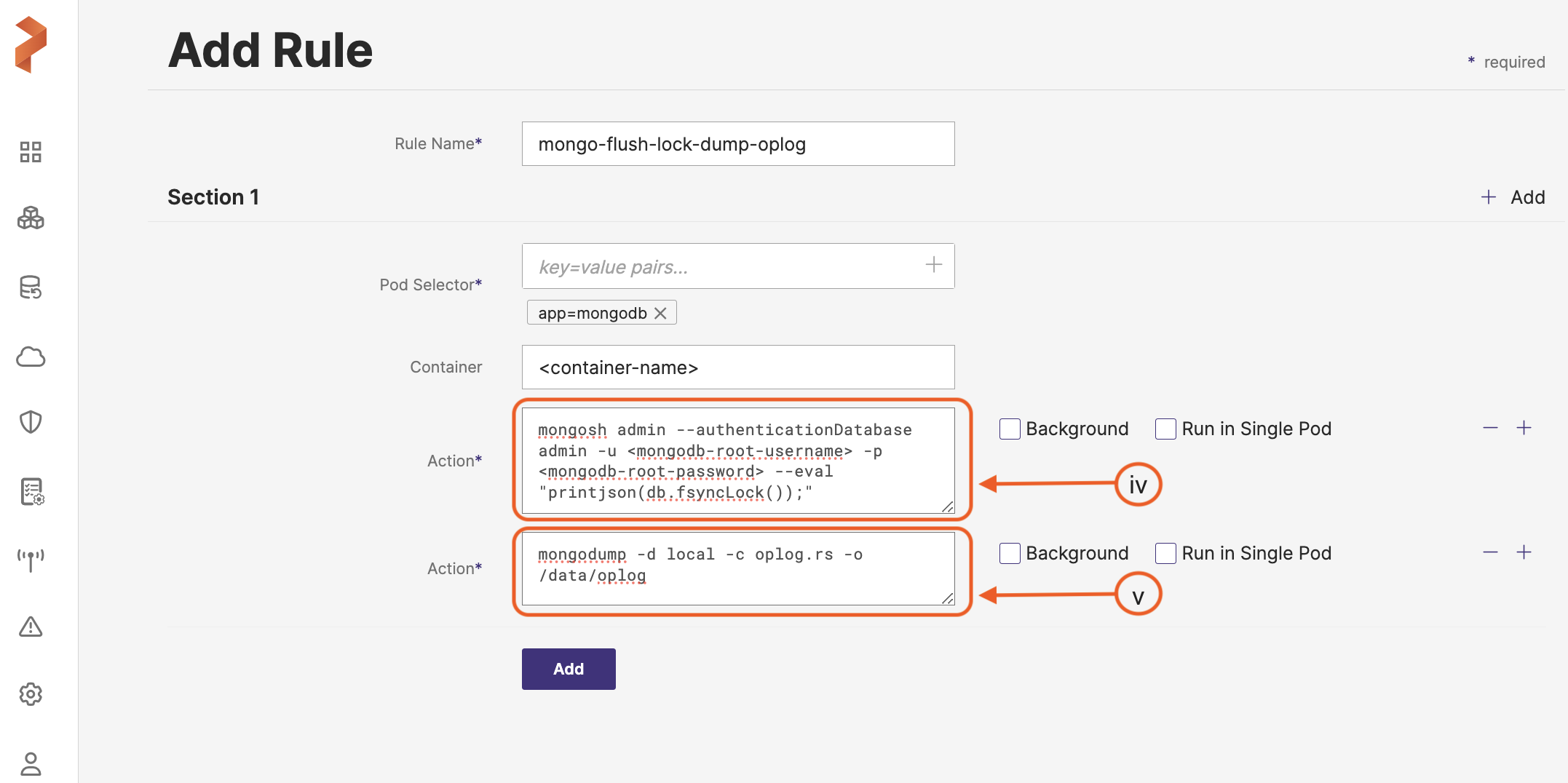
Task: Open the shield security icon
Action: pyautogui.click(x=31, y=422)
